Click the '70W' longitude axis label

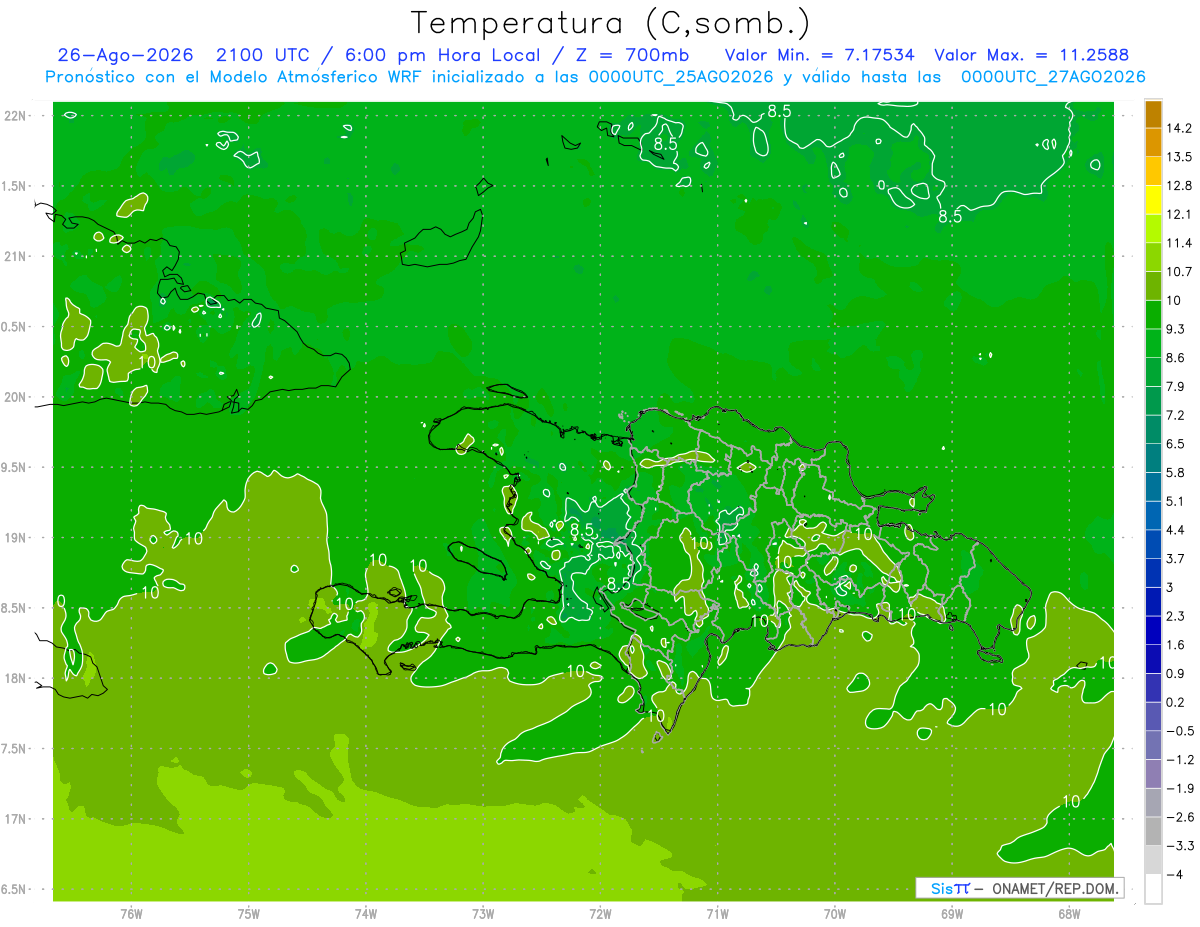[x=835, y=914]
